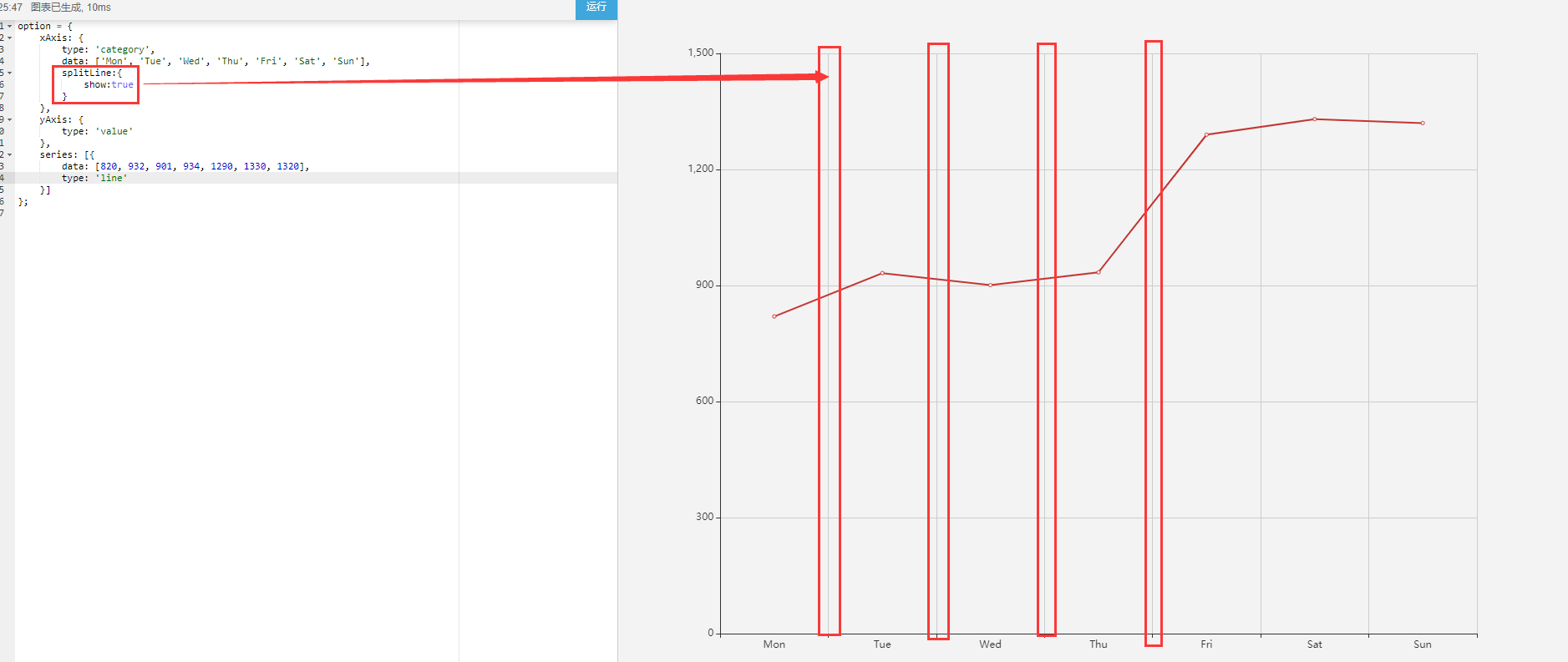The image size is (1568, 662).
Task: Select the Wed data point on line
Action: pyautogui.click(x=991, y=285)
